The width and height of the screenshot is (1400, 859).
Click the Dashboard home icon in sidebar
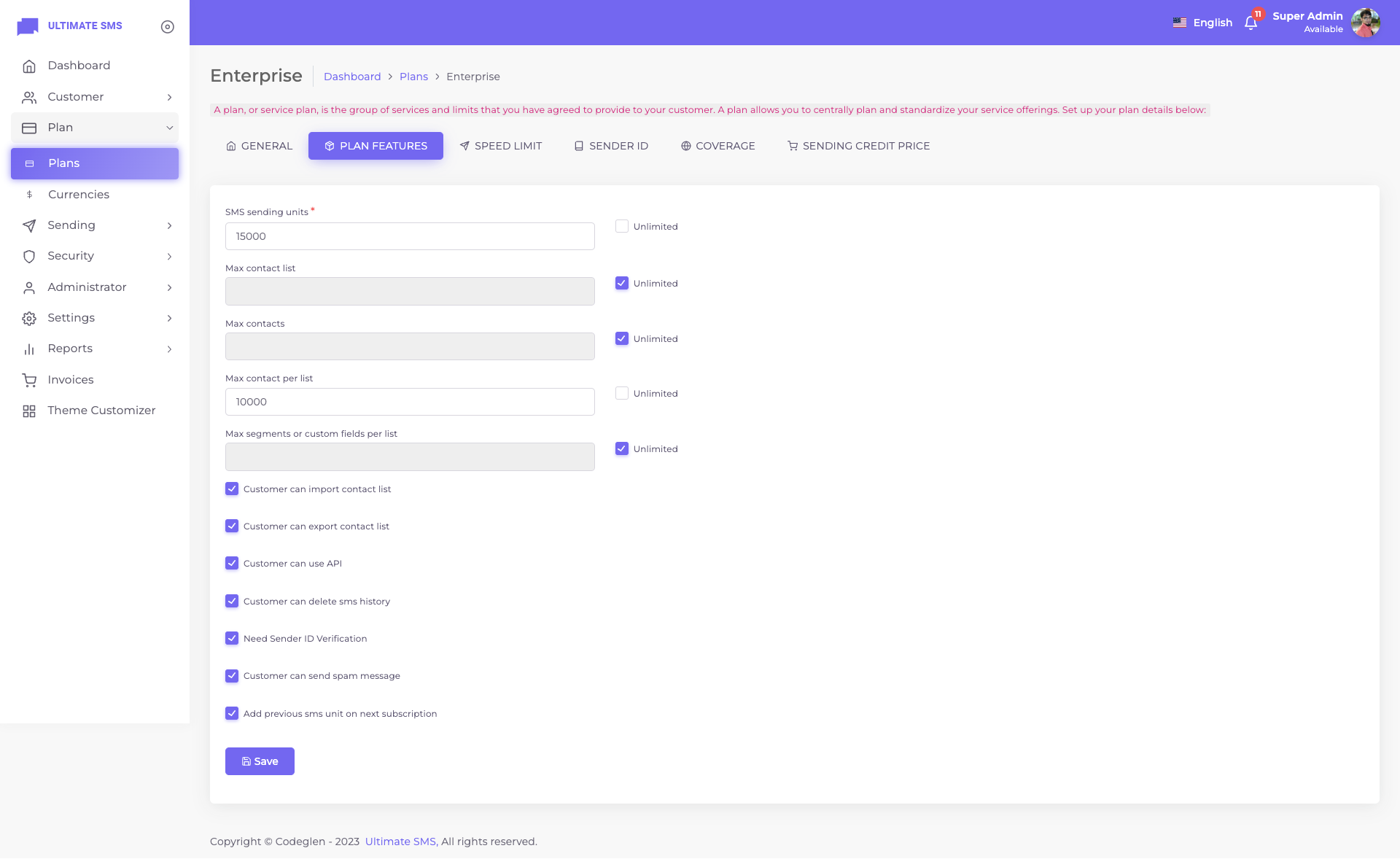[29, 66]
